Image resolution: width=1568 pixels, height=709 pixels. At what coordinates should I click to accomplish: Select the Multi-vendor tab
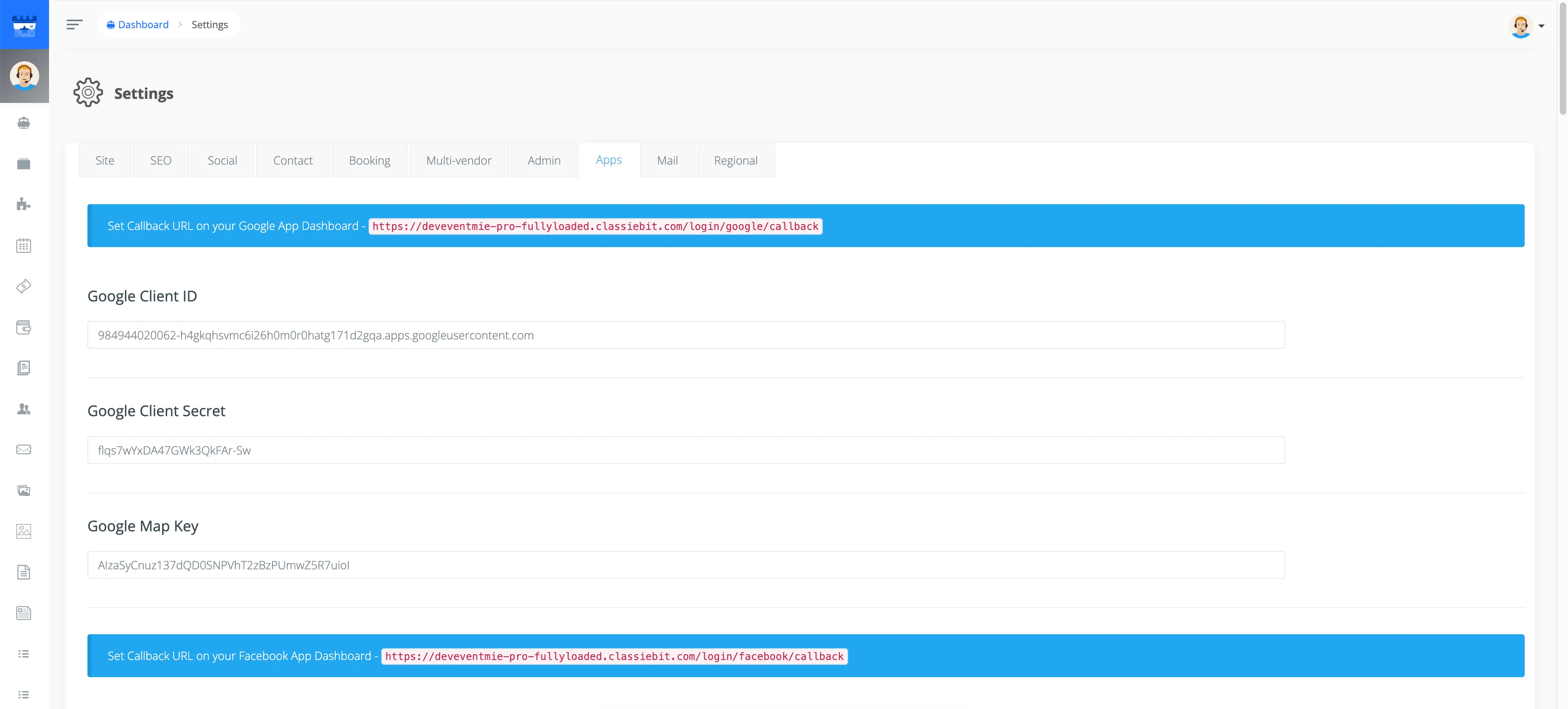[x=458, y=161]
